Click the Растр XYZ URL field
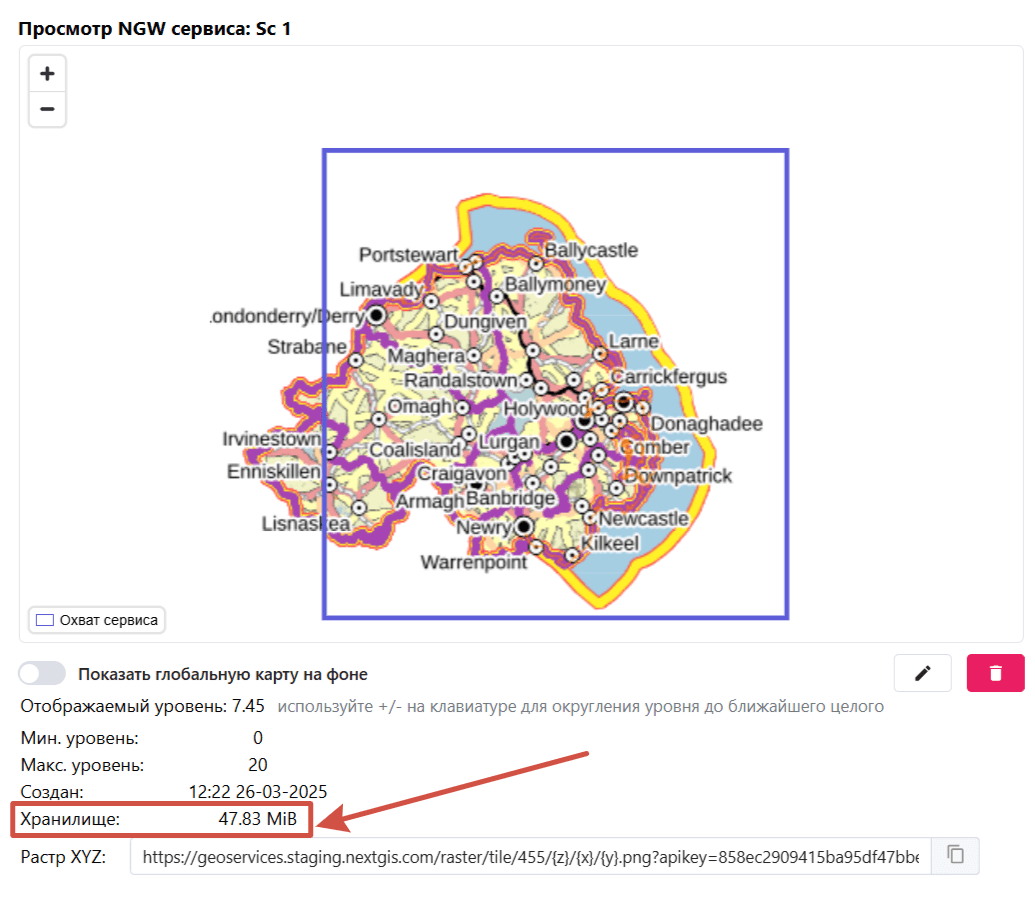 (x=530, y=856)
